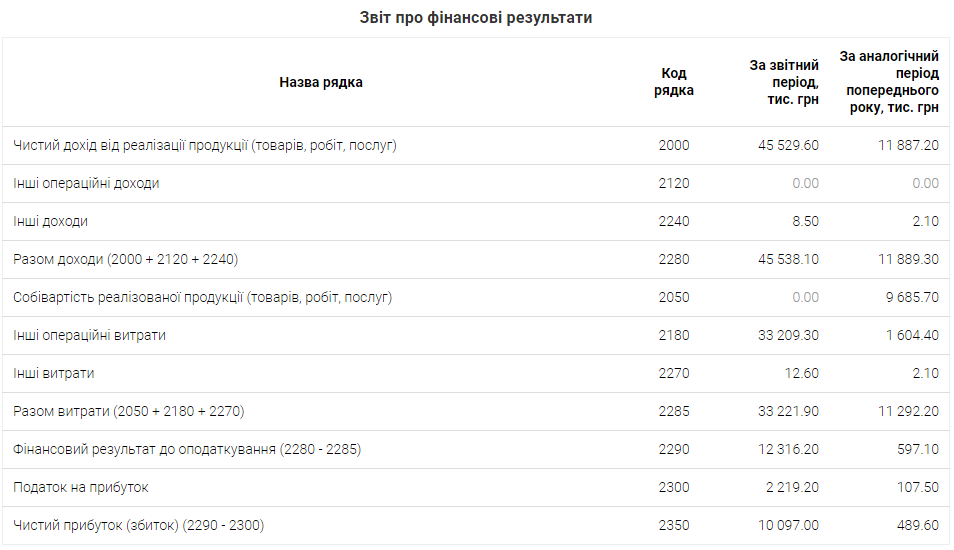Viewport: 954px width, 550px height.
Task: Click the 'За аналогічний період попереднього року' header
Action: (889, 82)
